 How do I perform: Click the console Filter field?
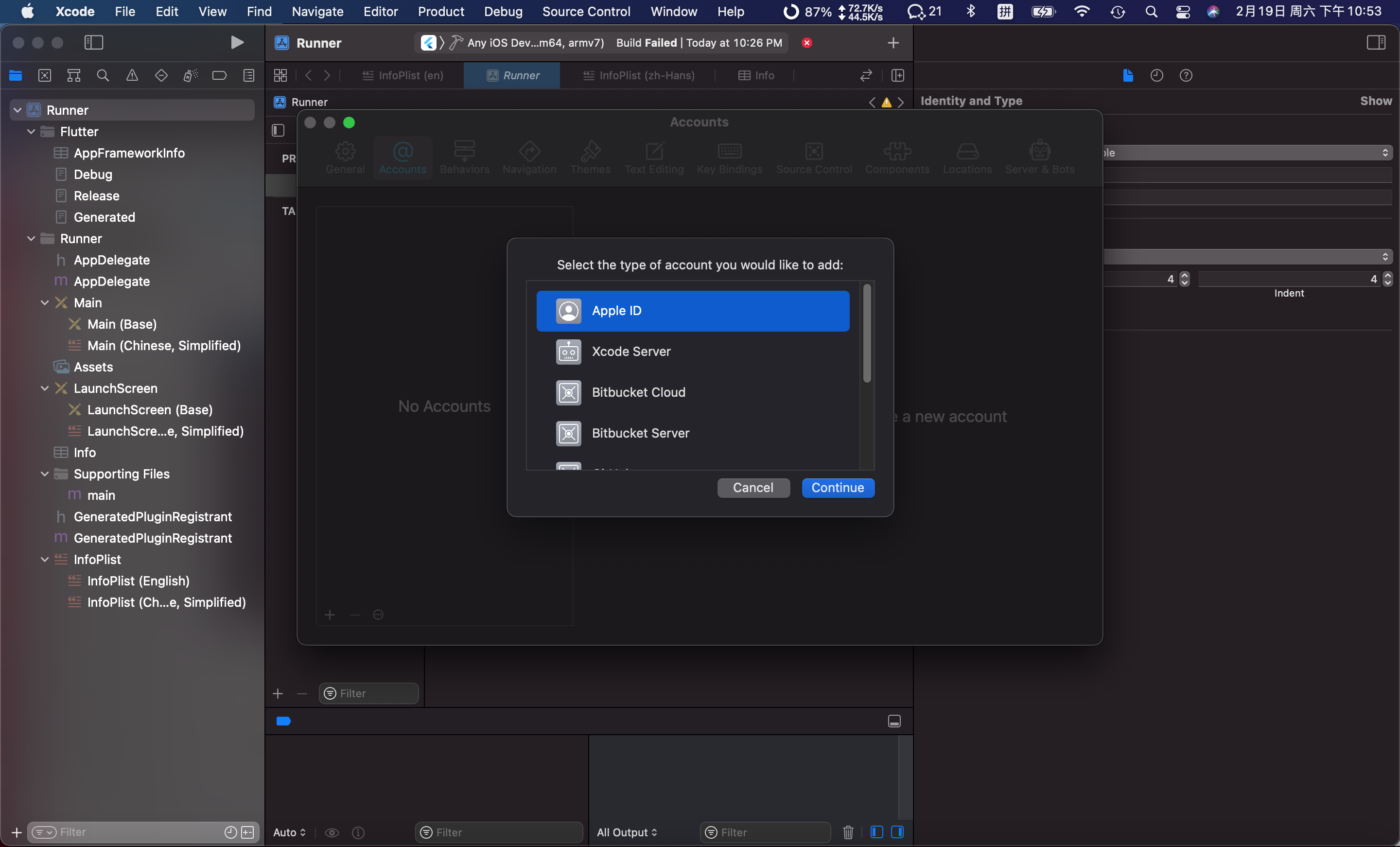pos(765,832)
